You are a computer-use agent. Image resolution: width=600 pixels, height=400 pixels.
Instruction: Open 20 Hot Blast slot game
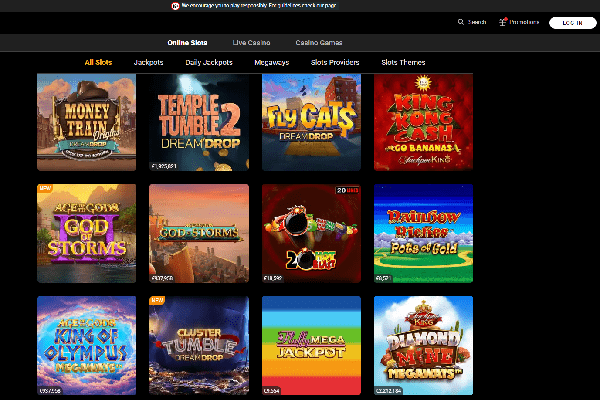coord(311,233)
